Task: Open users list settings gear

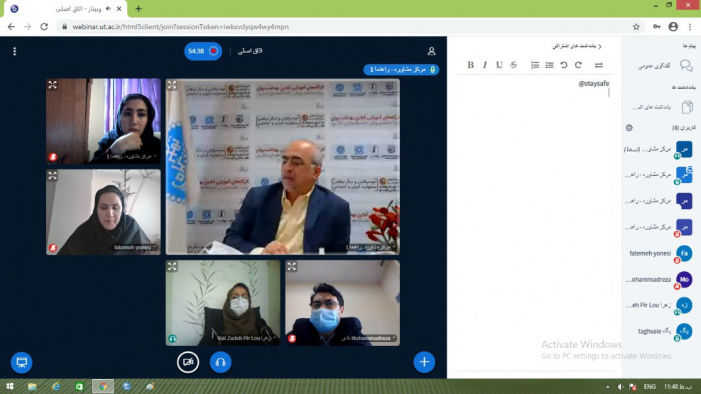Action: pos(629,128)
